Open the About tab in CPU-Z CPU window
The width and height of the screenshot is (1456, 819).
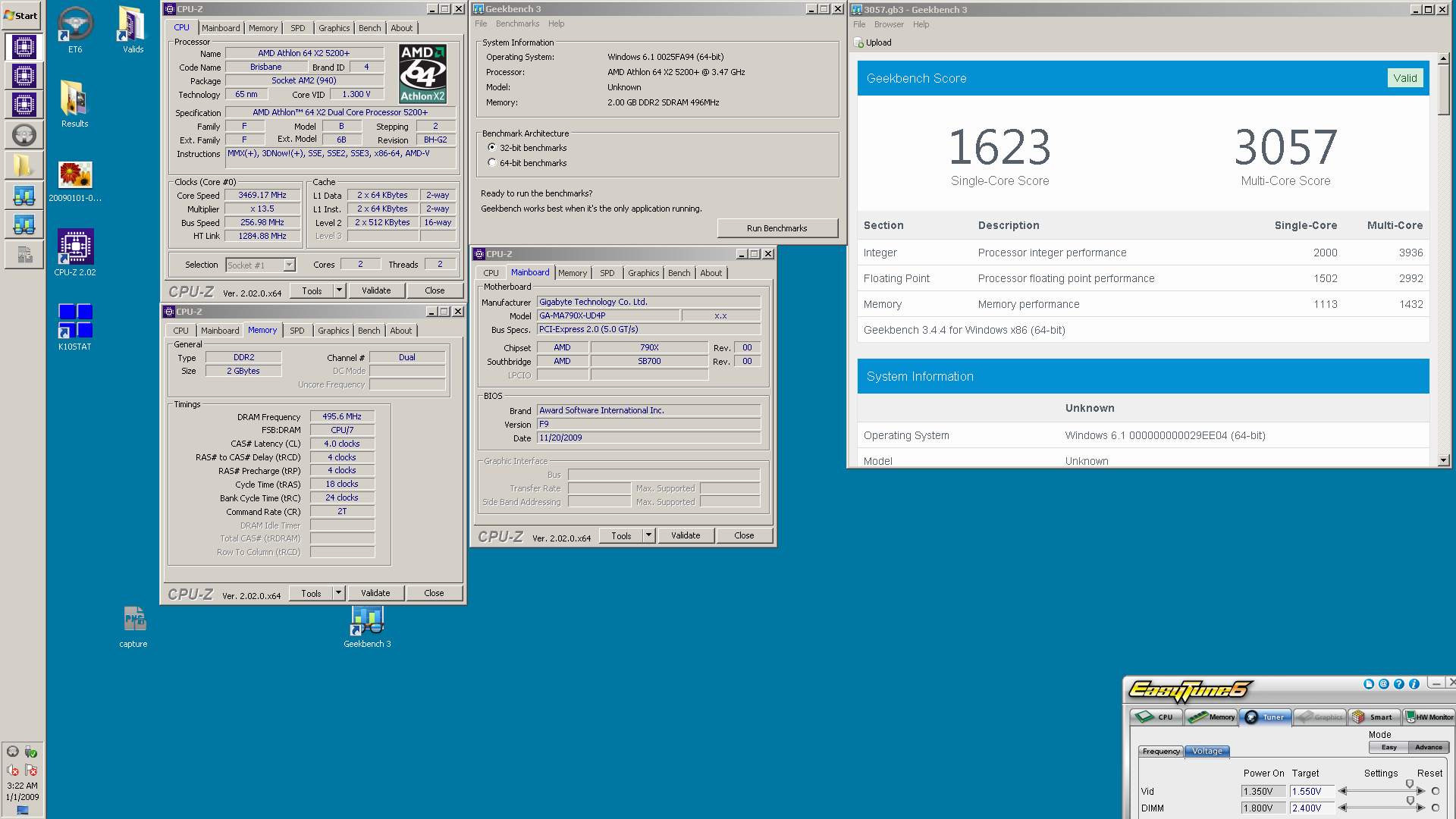(402, 28)
